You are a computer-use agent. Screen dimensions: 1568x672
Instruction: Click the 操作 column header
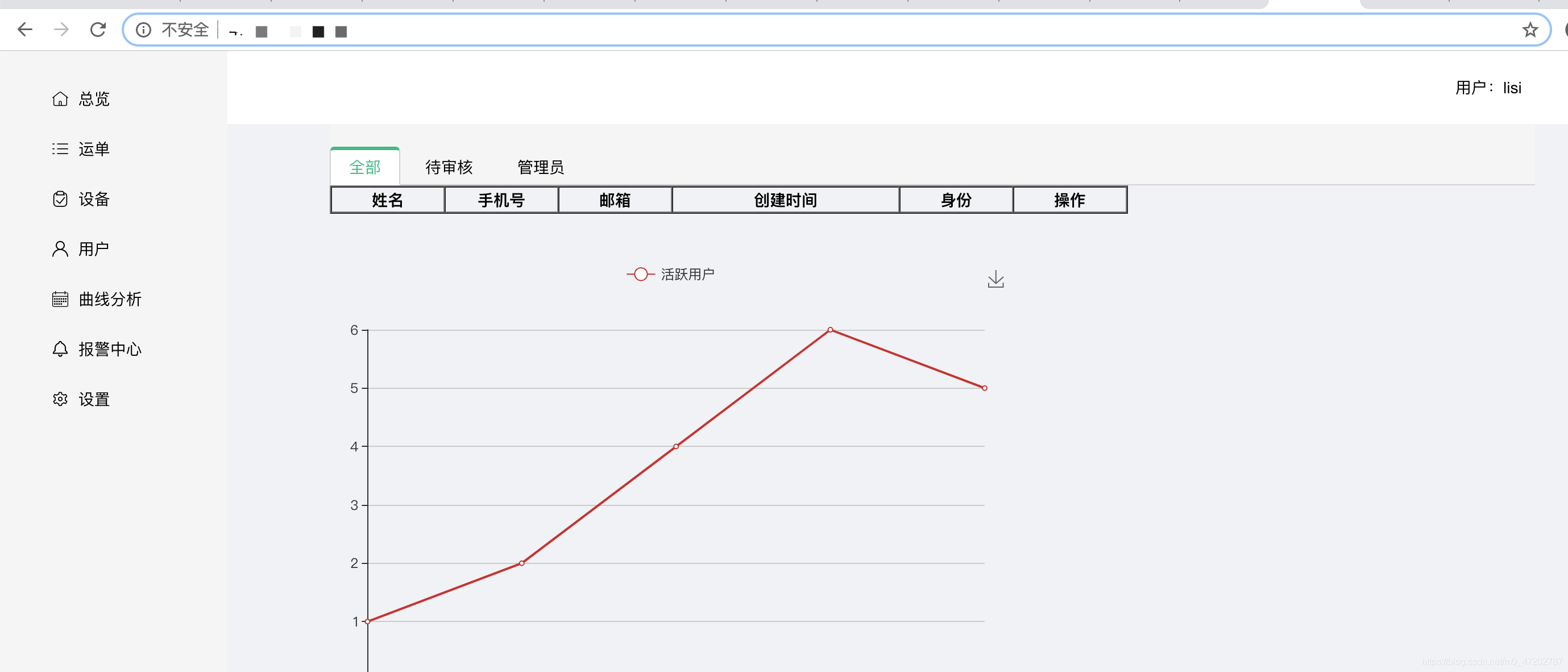[1069, 200]
